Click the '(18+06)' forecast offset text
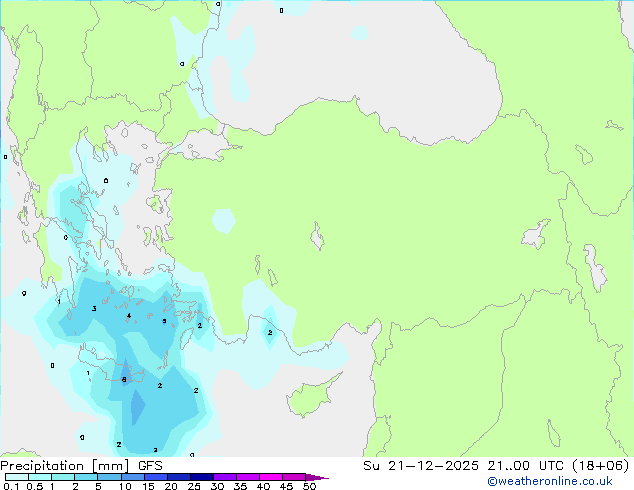The image size is (634, 490). click(601, 466)
